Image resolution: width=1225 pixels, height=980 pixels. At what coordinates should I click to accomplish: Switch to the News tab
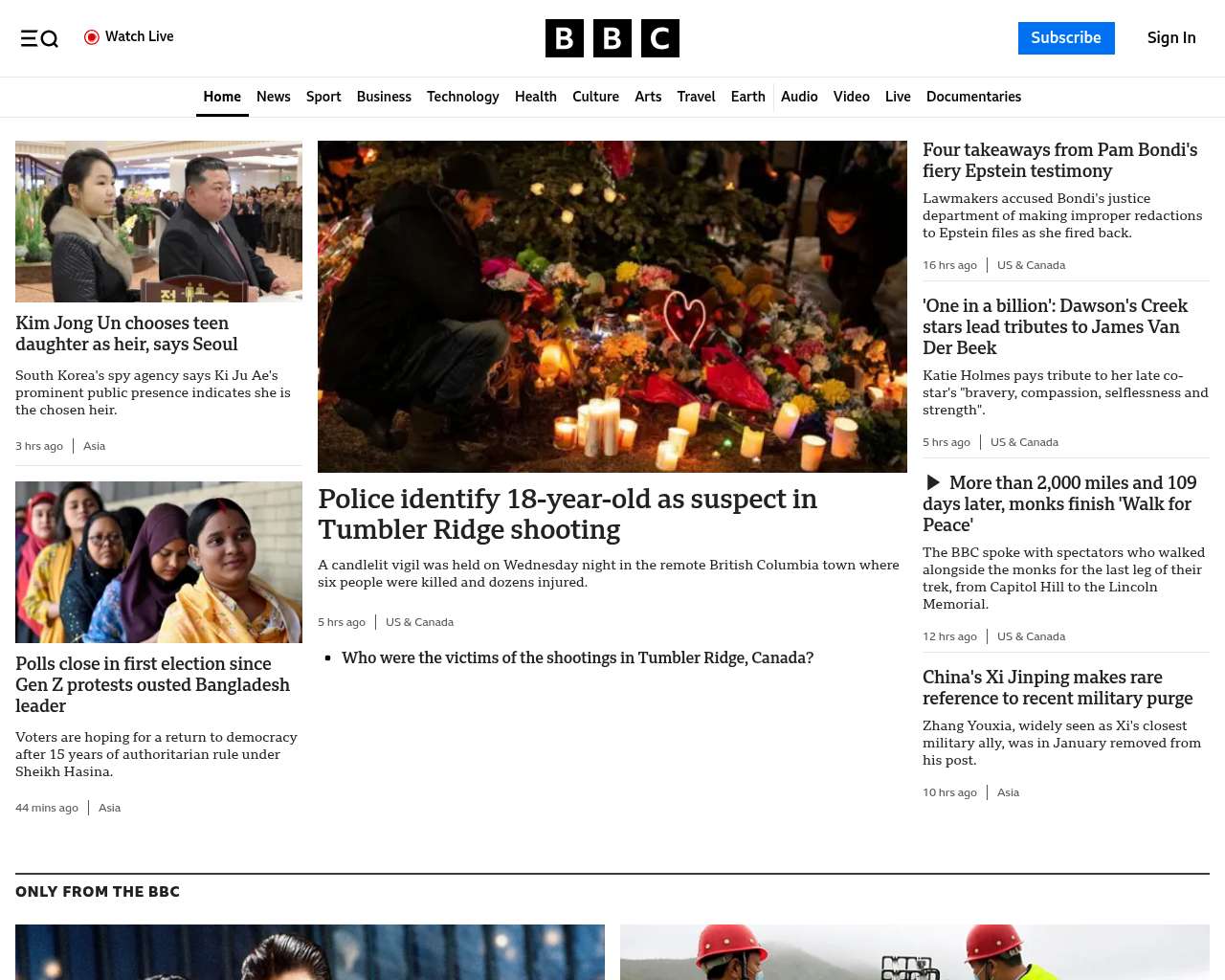tap(273, 97)
